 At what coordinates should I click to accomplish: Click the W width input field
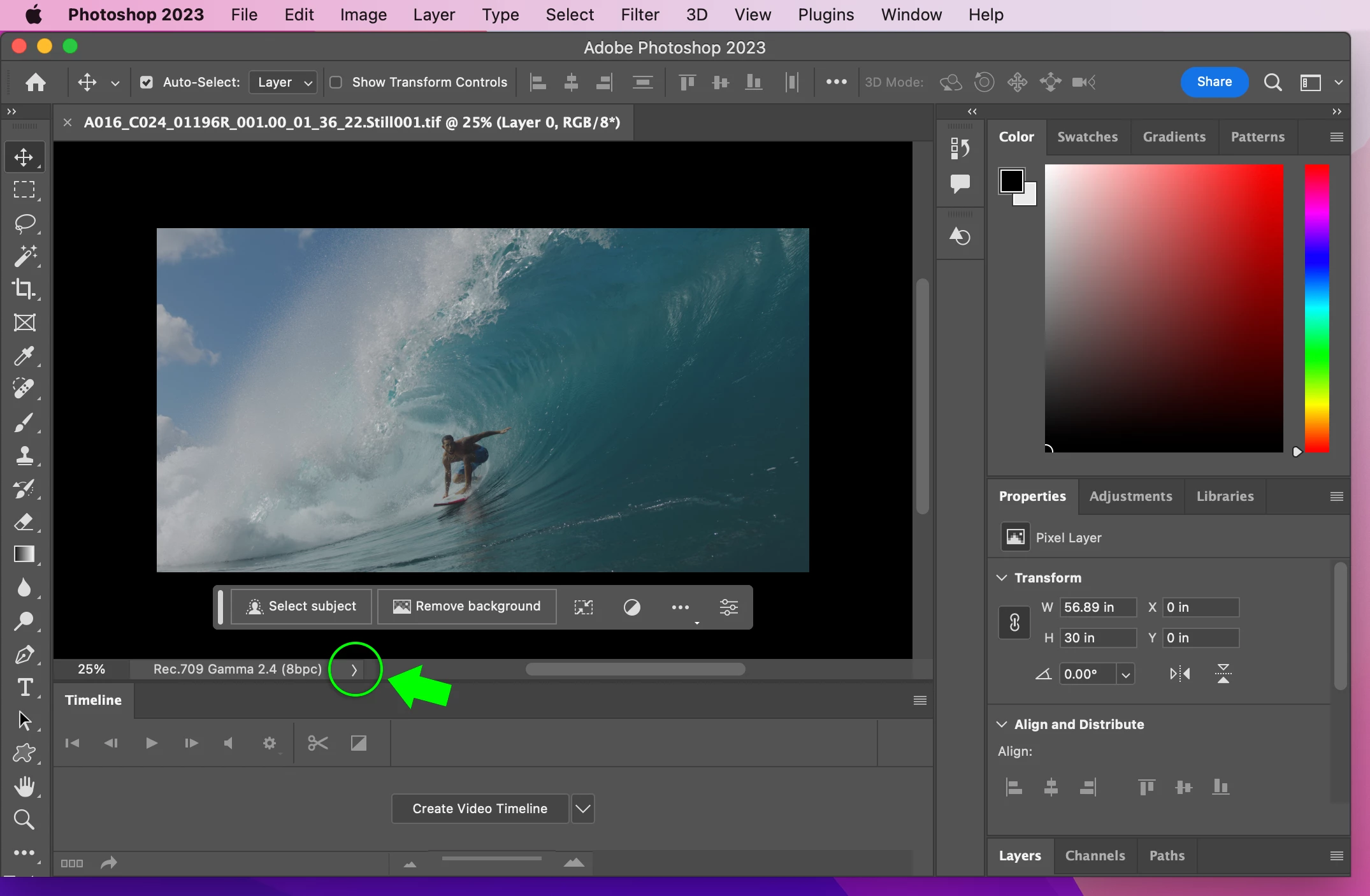click(x=1097, y=607)
